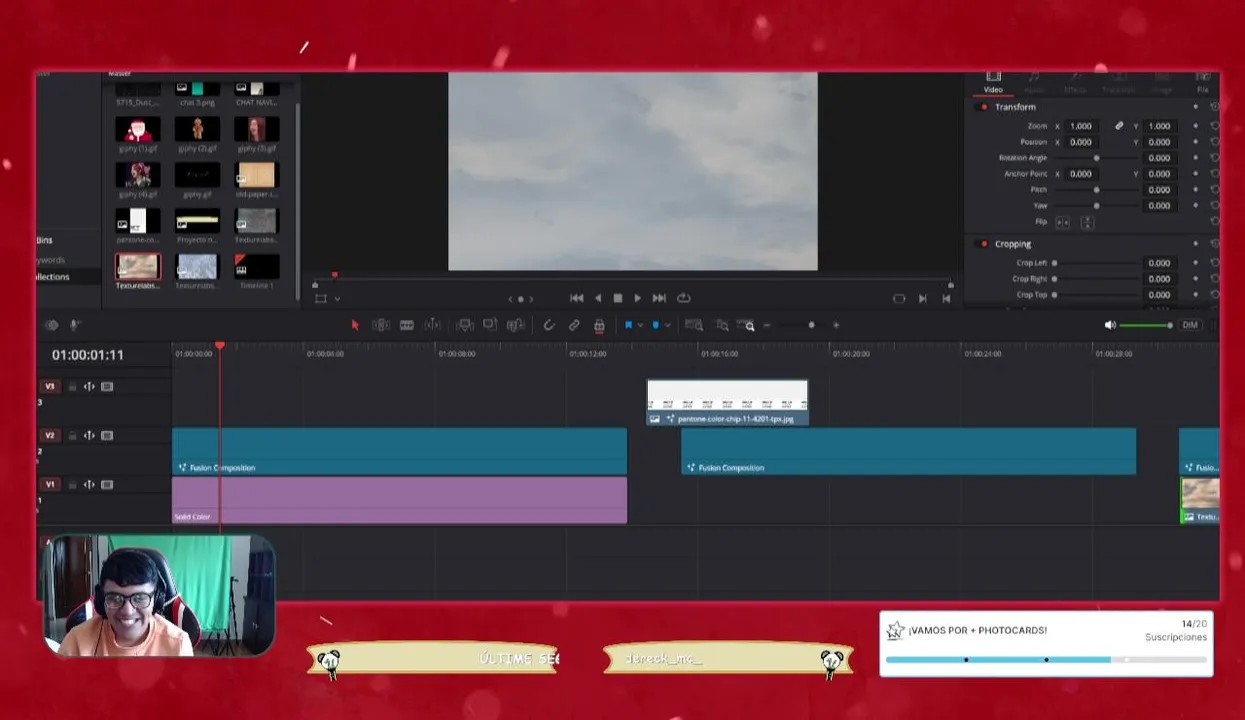Click the Insert Clip toolbar icon

(465, 325)
